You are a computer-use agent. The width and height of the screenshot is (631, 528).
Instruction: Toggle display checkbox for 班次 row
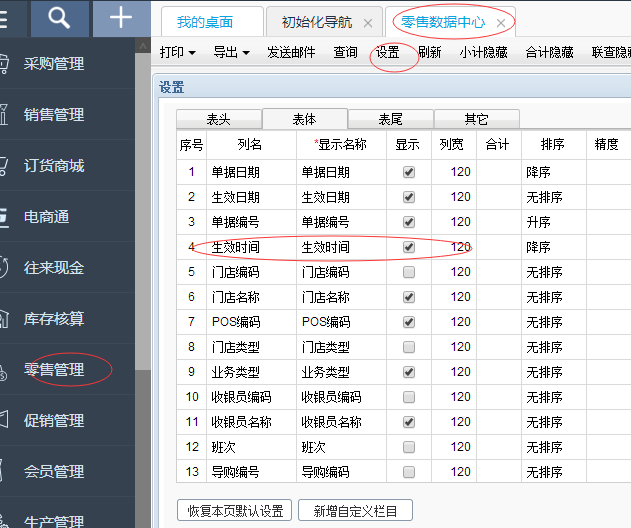pos(408,447)
